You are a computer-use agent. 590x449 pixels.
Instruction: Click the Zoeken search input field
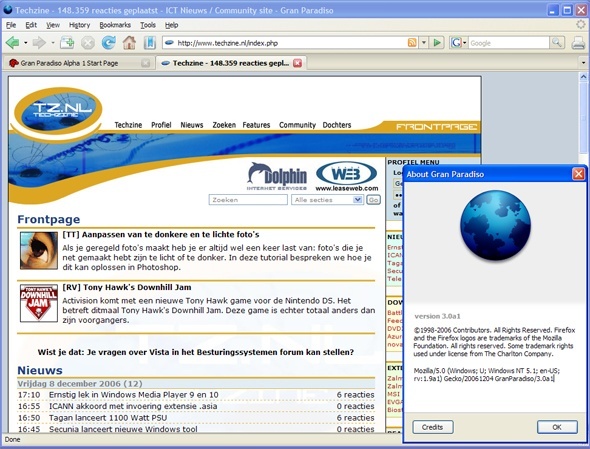(248, 200)
